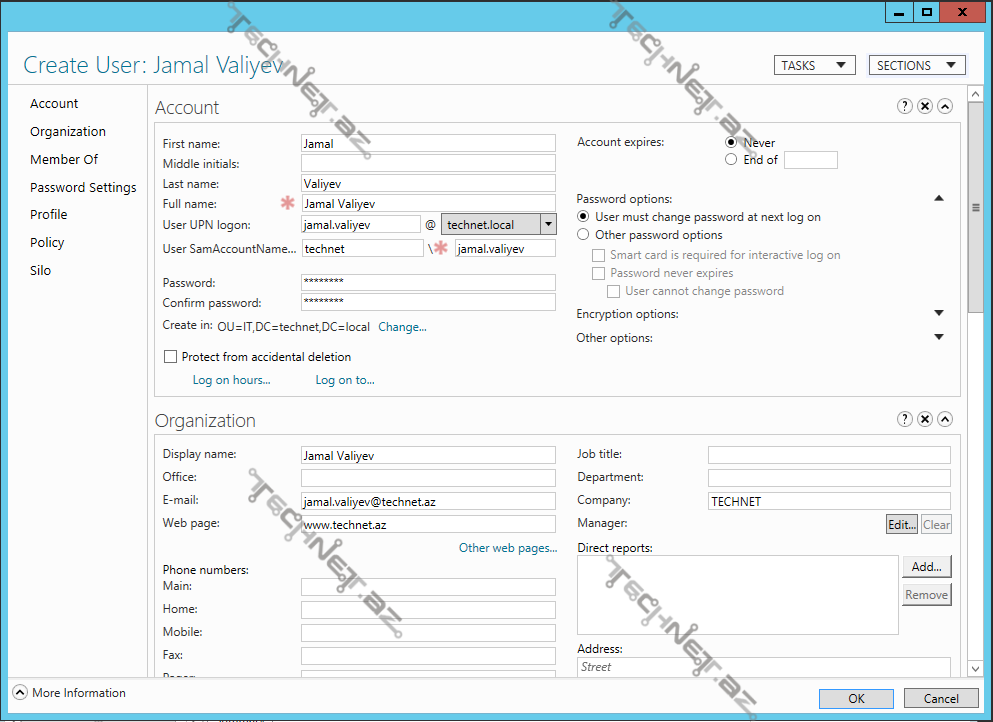This screenshot has height=722, width=993.
Task: Remove the Organization section using its X icon
Action: point(924,419)
